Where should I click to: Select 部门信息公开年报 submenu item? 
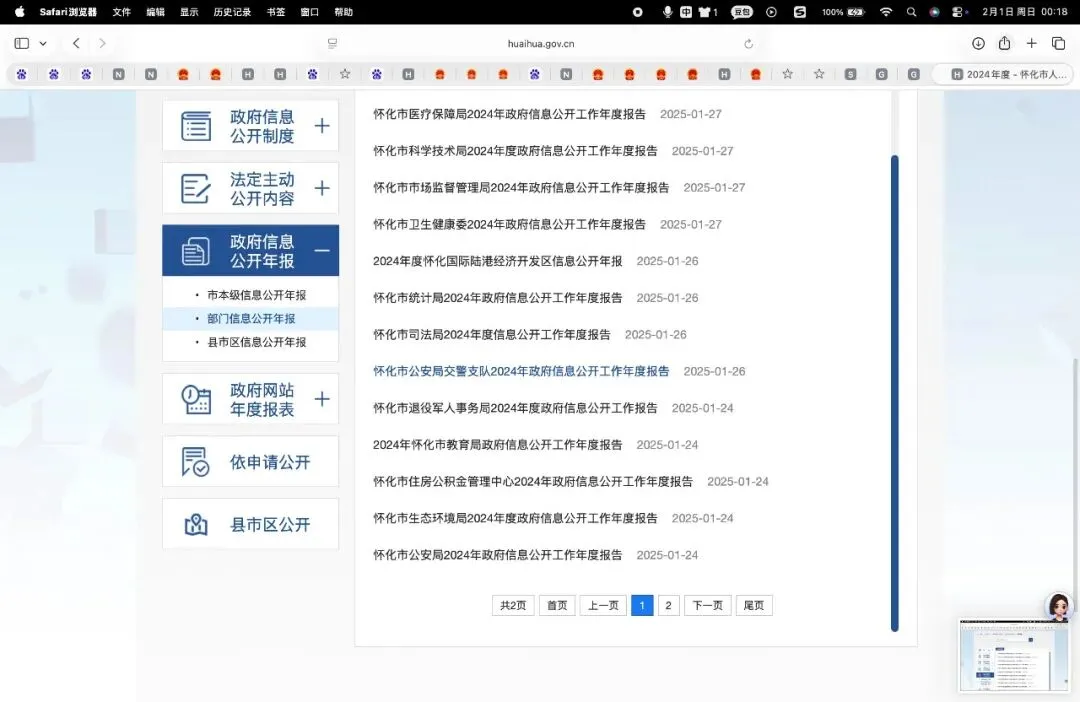point(251,318)
